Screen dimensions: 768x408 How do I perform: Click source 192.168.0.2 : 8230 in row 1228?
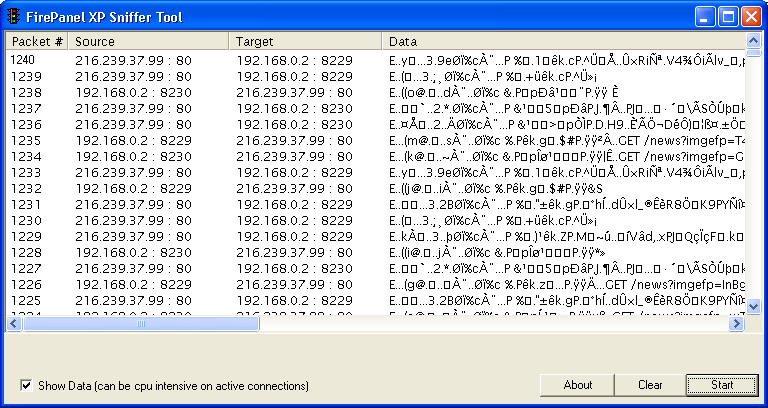(133, 253)
